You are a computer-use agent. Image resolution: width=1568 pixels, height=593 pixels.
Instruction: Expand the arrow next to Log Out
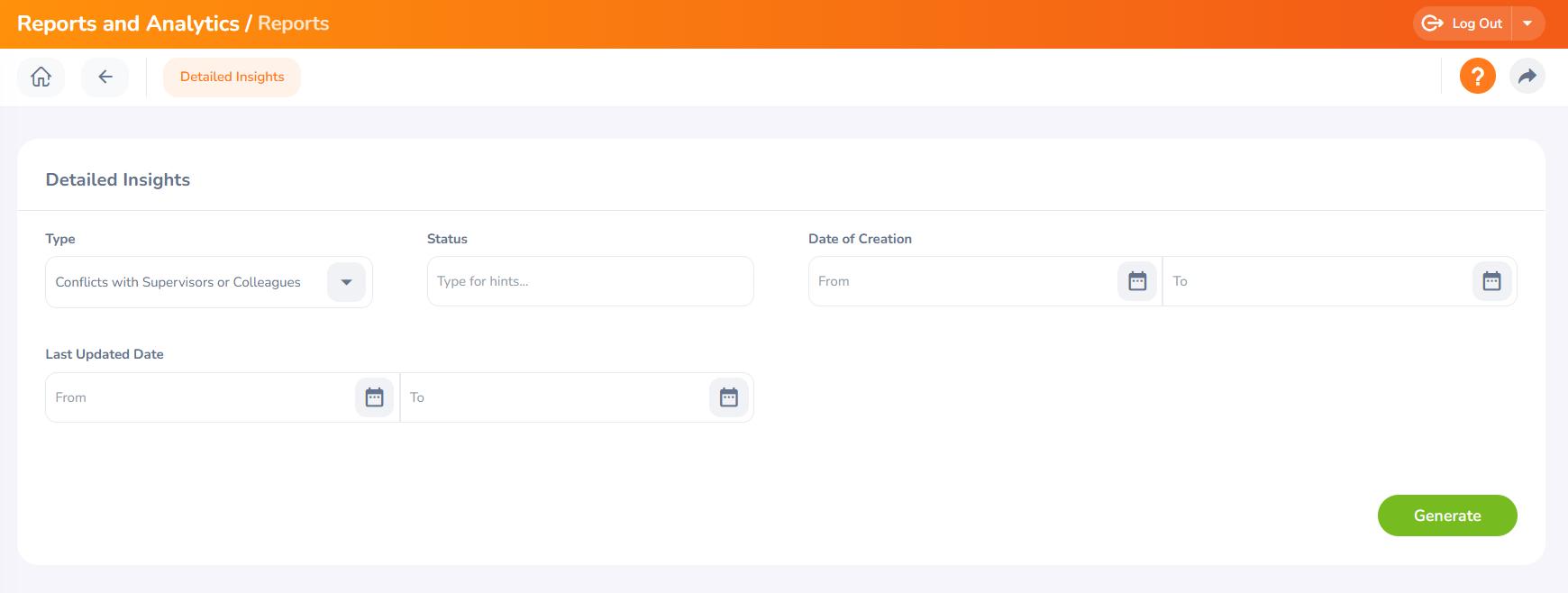point(1527,23)
